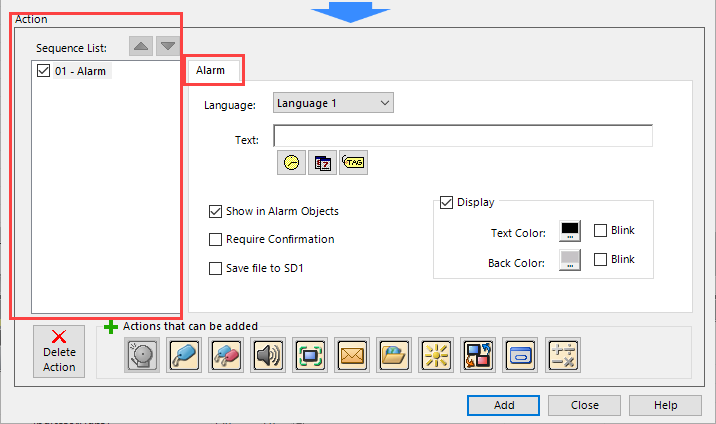Add the Screen Capture action
The image size is (716, 424).
[x=310, y=355]
